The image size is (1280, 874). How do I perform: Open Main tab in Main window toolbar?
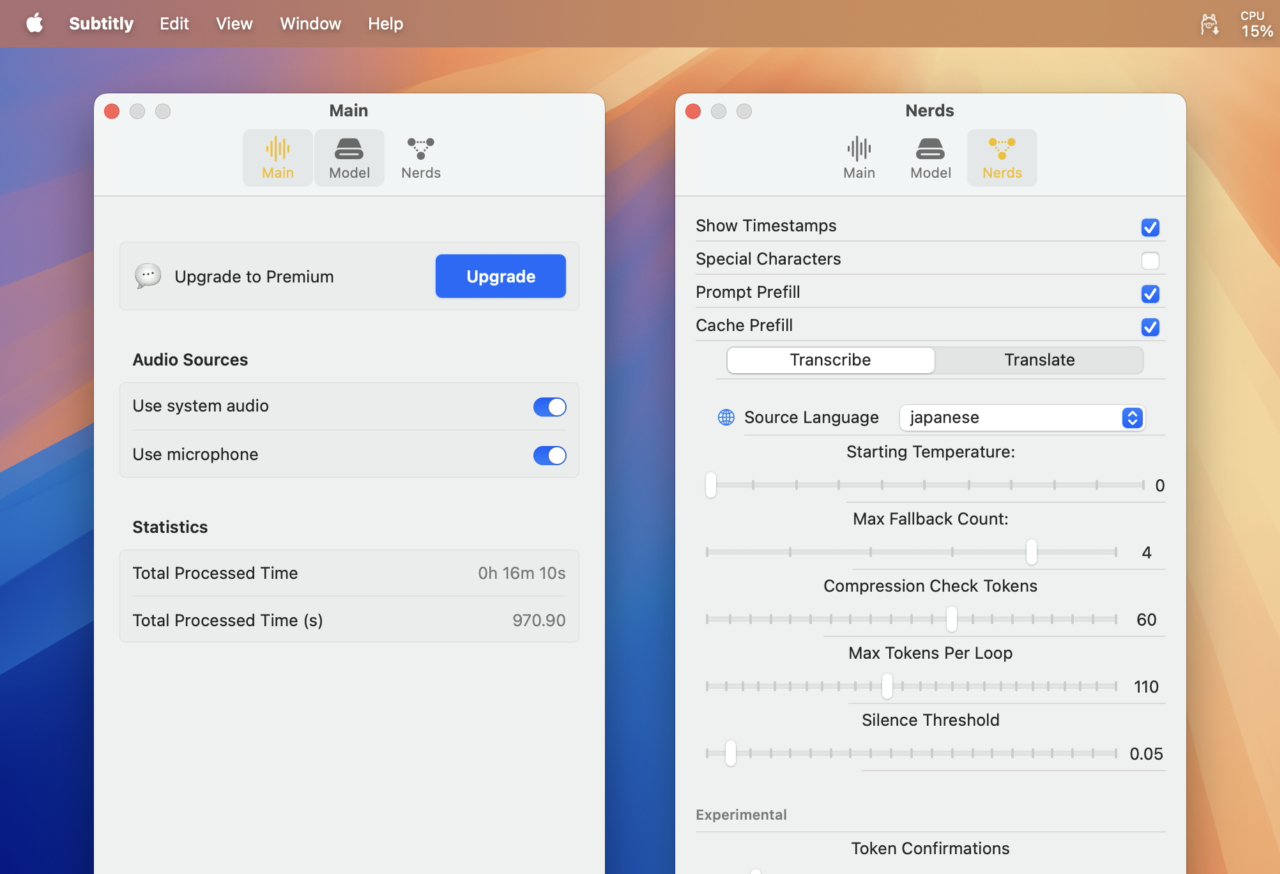[278, 158]
